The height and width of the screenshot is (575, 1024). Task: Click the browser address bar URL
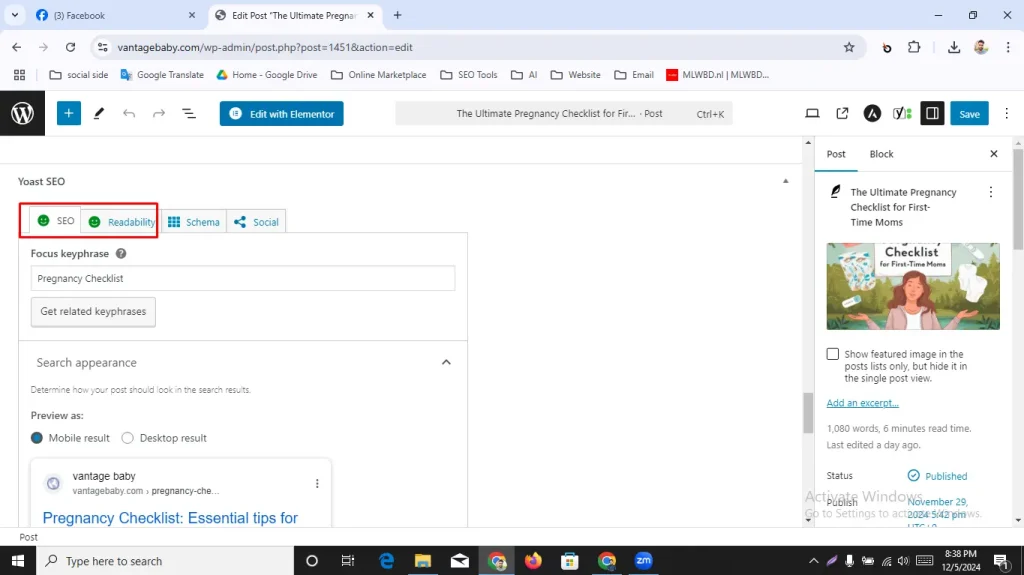point(264,47)
